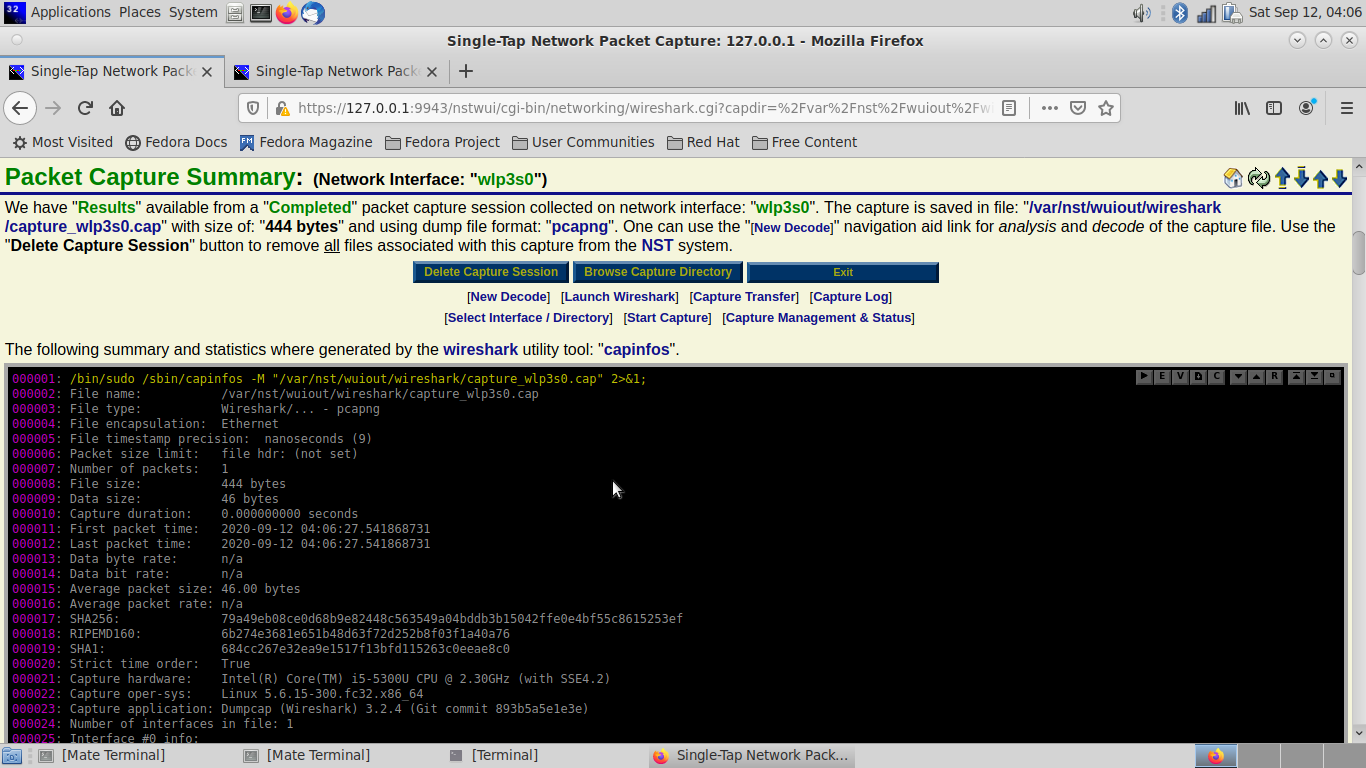Click the 'R' button in console toolbar
Image resolution: width=1366 pixels, height=768 pixels.
click(x=1274, y=377)
